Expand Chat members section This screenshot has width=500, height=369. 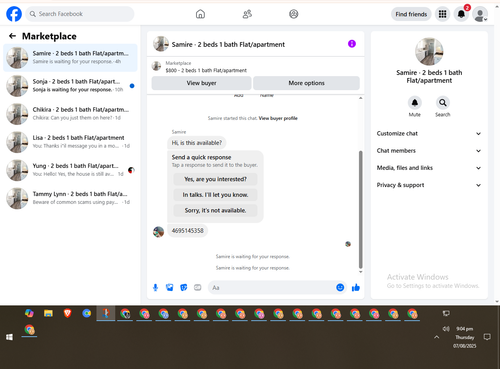click(x=429, y=151)
